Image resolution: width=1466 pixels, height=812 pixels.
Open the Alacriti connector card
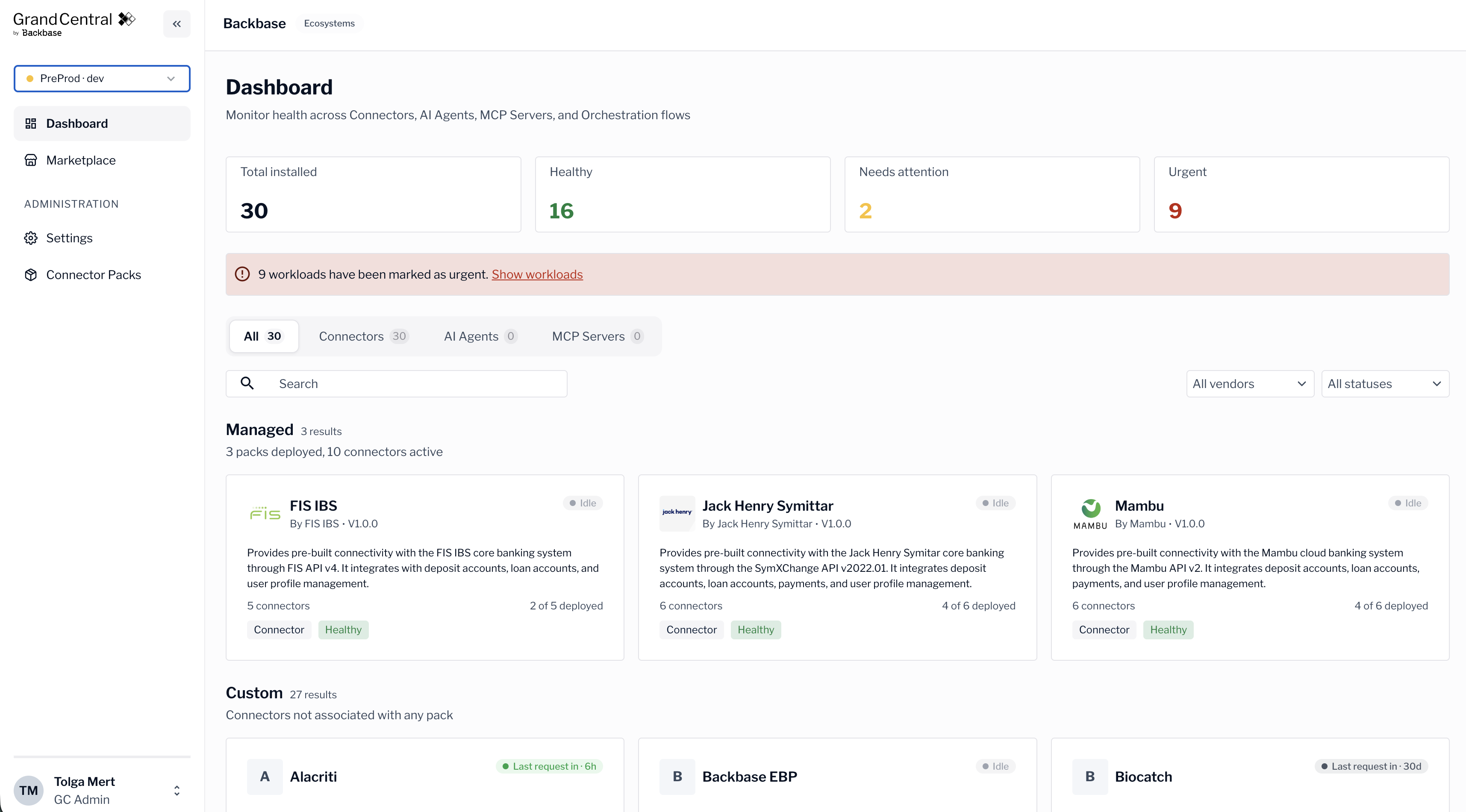424,775
